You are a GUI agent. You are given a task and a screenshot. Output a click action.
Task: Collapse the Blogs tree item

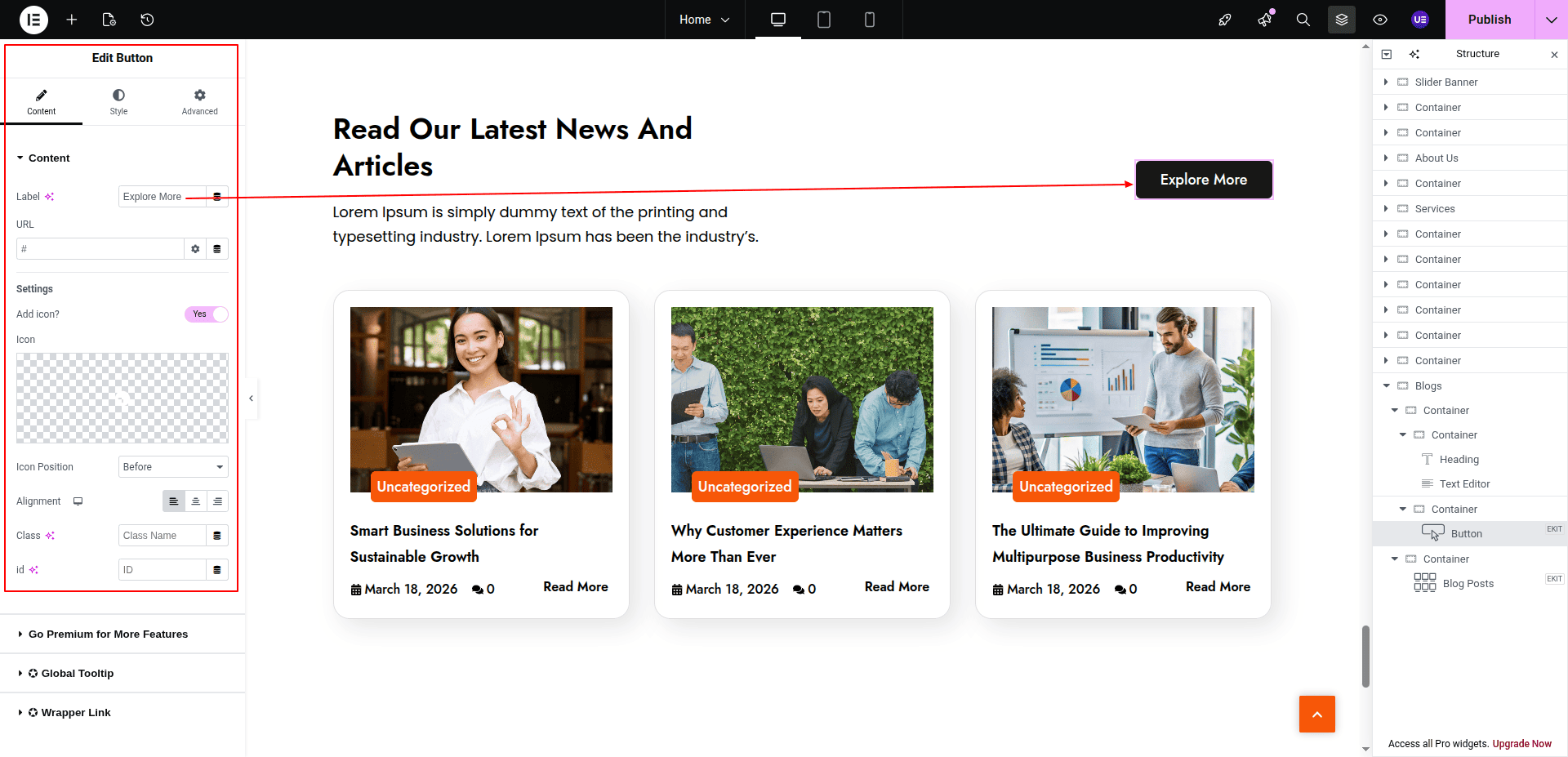click(1386, 386)
